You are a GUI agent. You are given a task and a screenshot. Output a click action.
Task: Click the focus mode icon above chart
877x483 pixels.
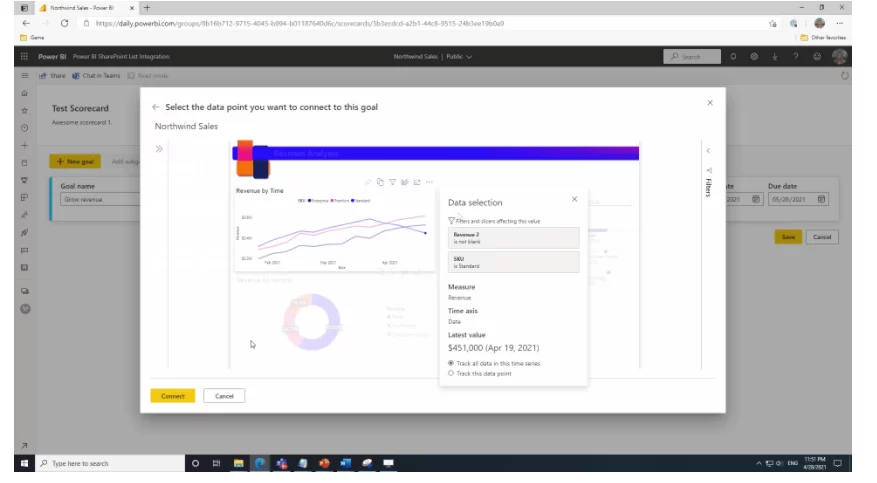(417, 182)
